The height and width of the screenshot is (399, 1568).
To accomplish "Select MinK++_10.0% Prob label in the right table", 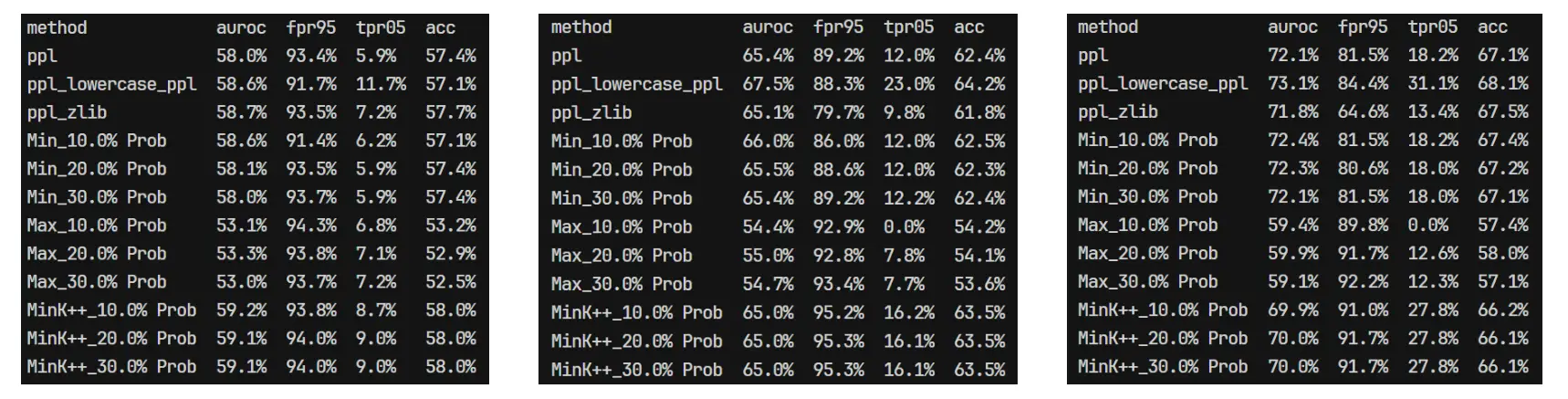I will tap(1162, 310).
